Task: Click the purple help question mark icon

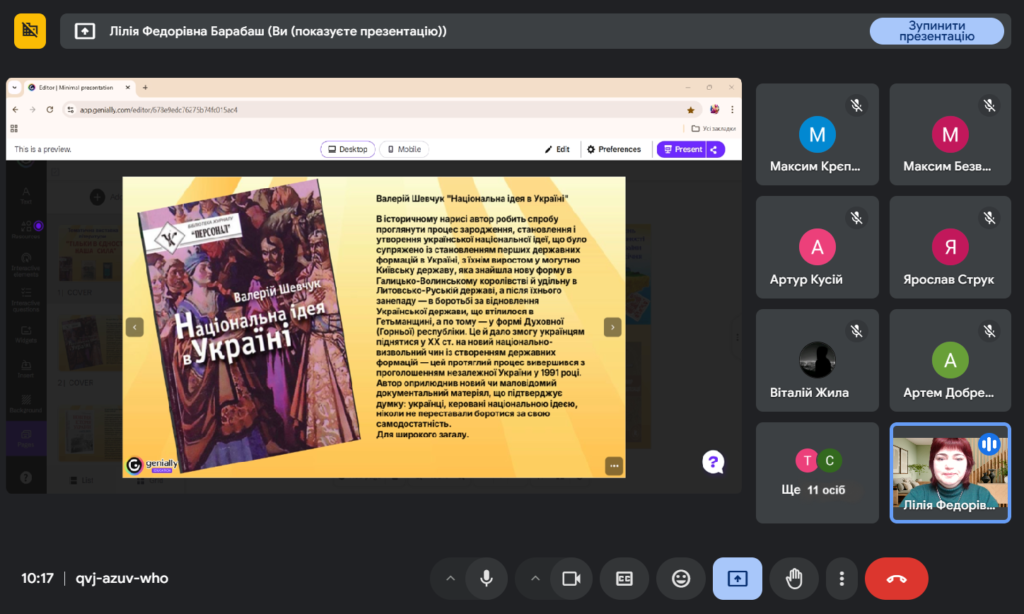Action: coord(712,461)
